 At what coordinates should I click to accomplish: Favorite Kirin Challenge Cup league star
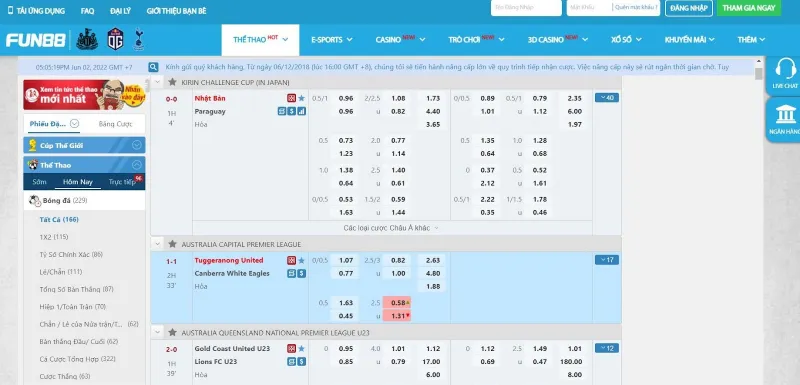pyautogui.click(x=172, y=82)
